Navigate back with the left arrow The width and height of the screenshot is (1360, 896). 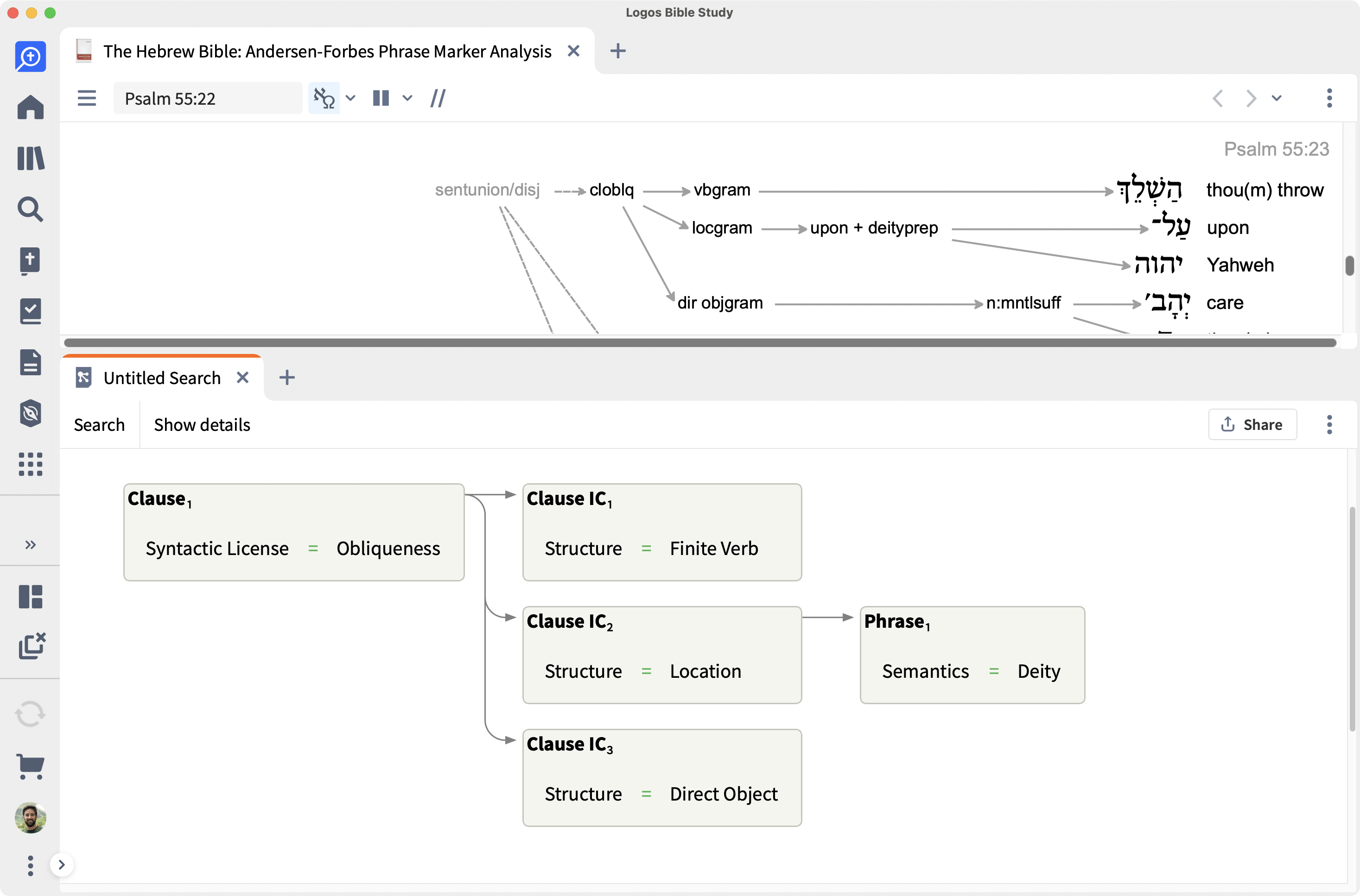pos(1218,98)
